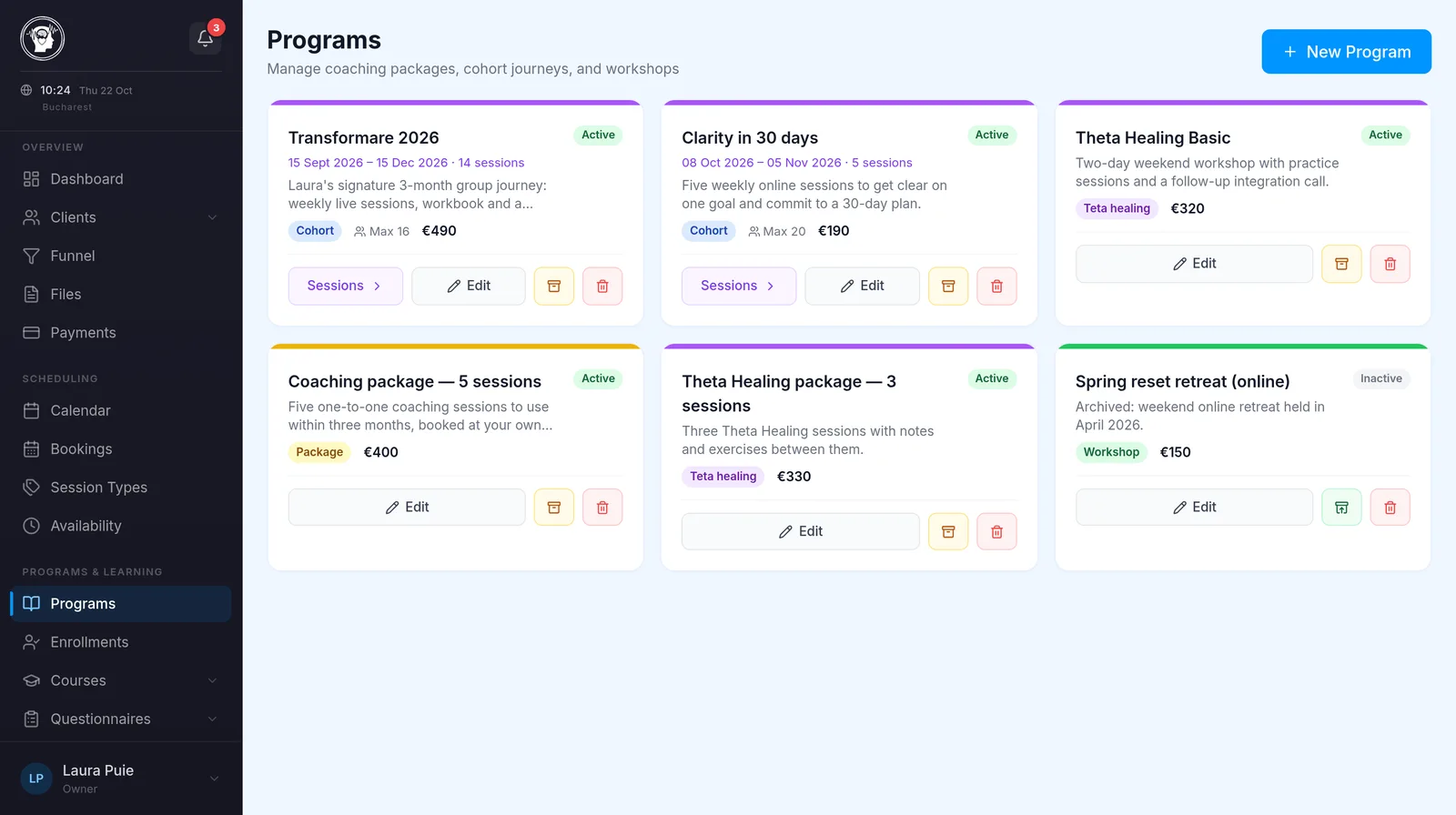Click the Inactive status badge on Spring reset retreat

(x=1380, y=378)
